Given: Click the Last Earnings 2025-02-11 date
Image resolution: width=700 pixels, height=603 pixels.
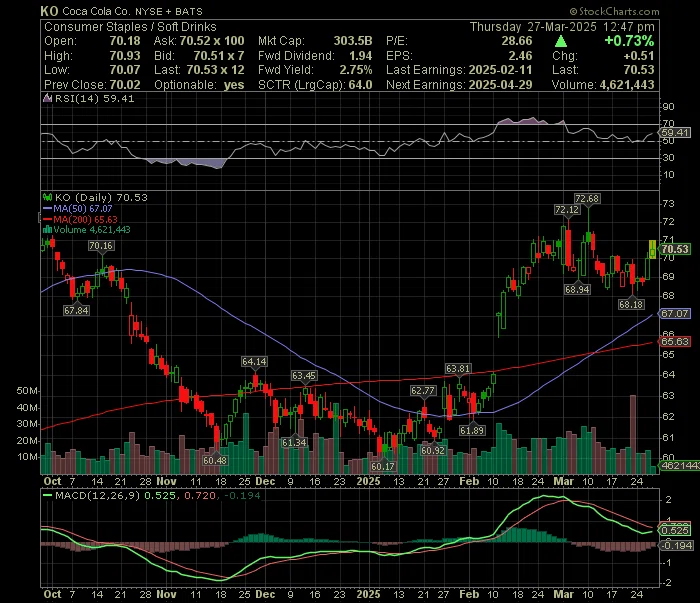Looking at the screenshot, I should tap(501, 70).
